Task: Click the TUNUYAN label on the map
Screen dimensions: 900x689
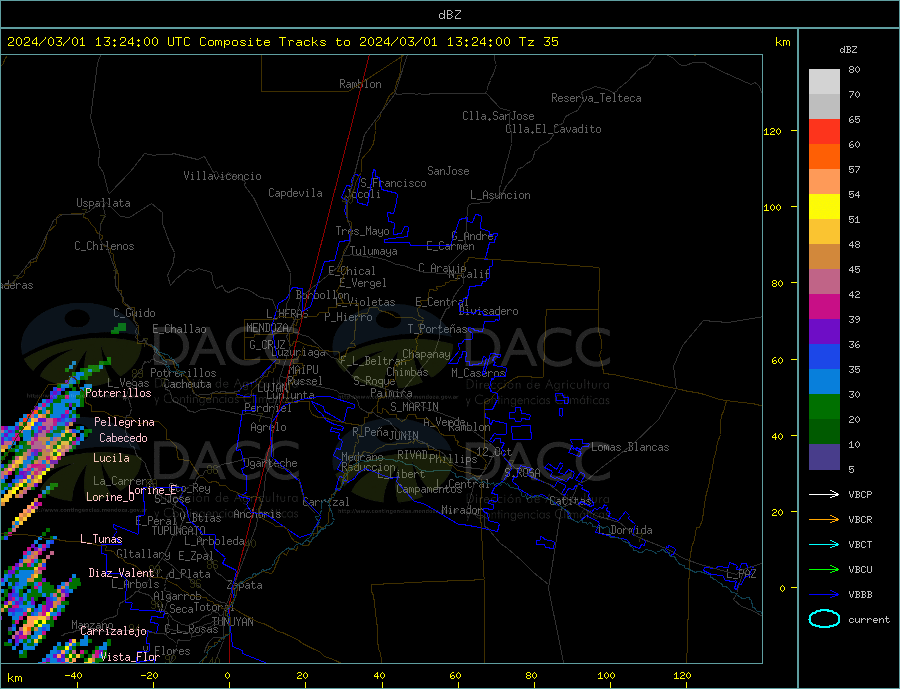Action: (232, 622)
